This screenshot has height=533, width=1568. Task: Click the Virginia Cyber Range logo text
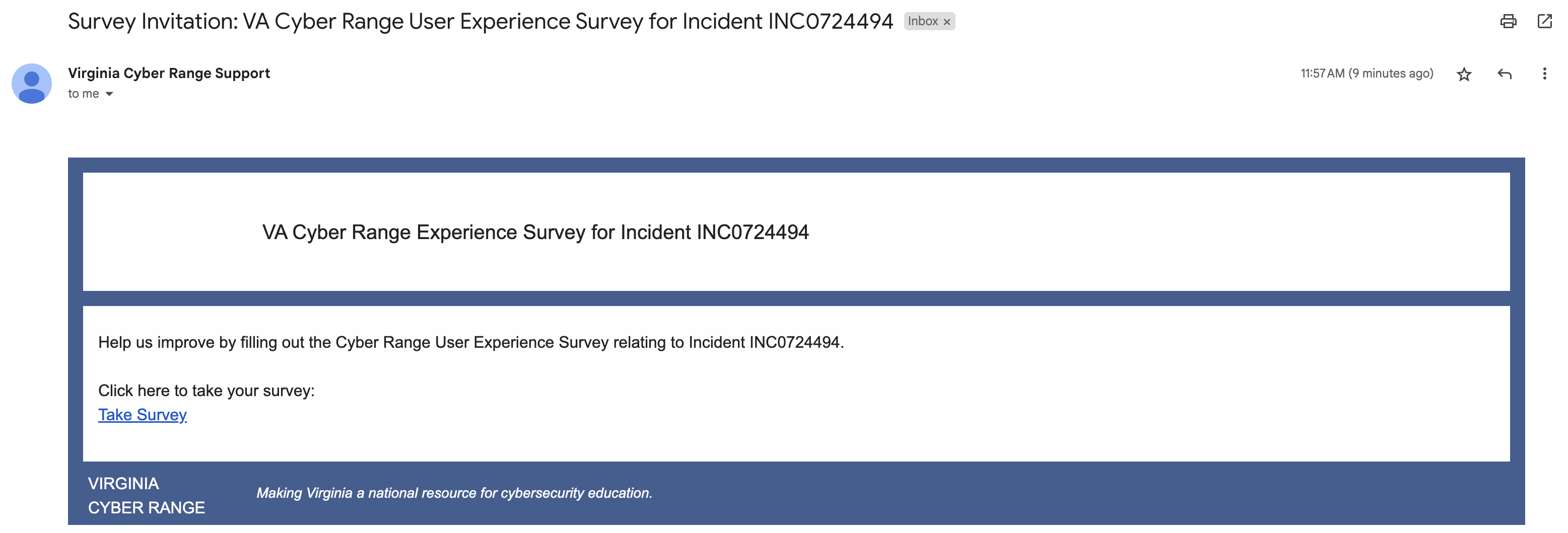147,495
